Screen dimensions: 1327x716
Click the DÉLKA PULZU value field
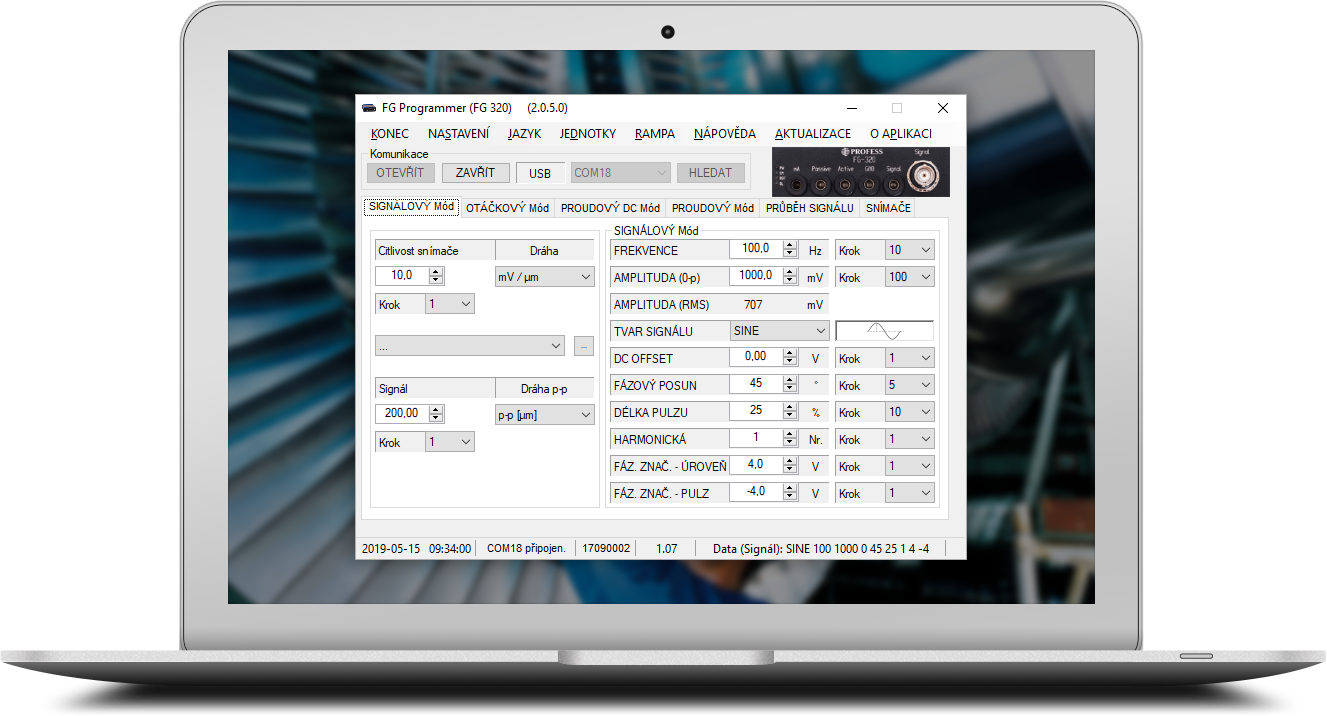(754, 411)
